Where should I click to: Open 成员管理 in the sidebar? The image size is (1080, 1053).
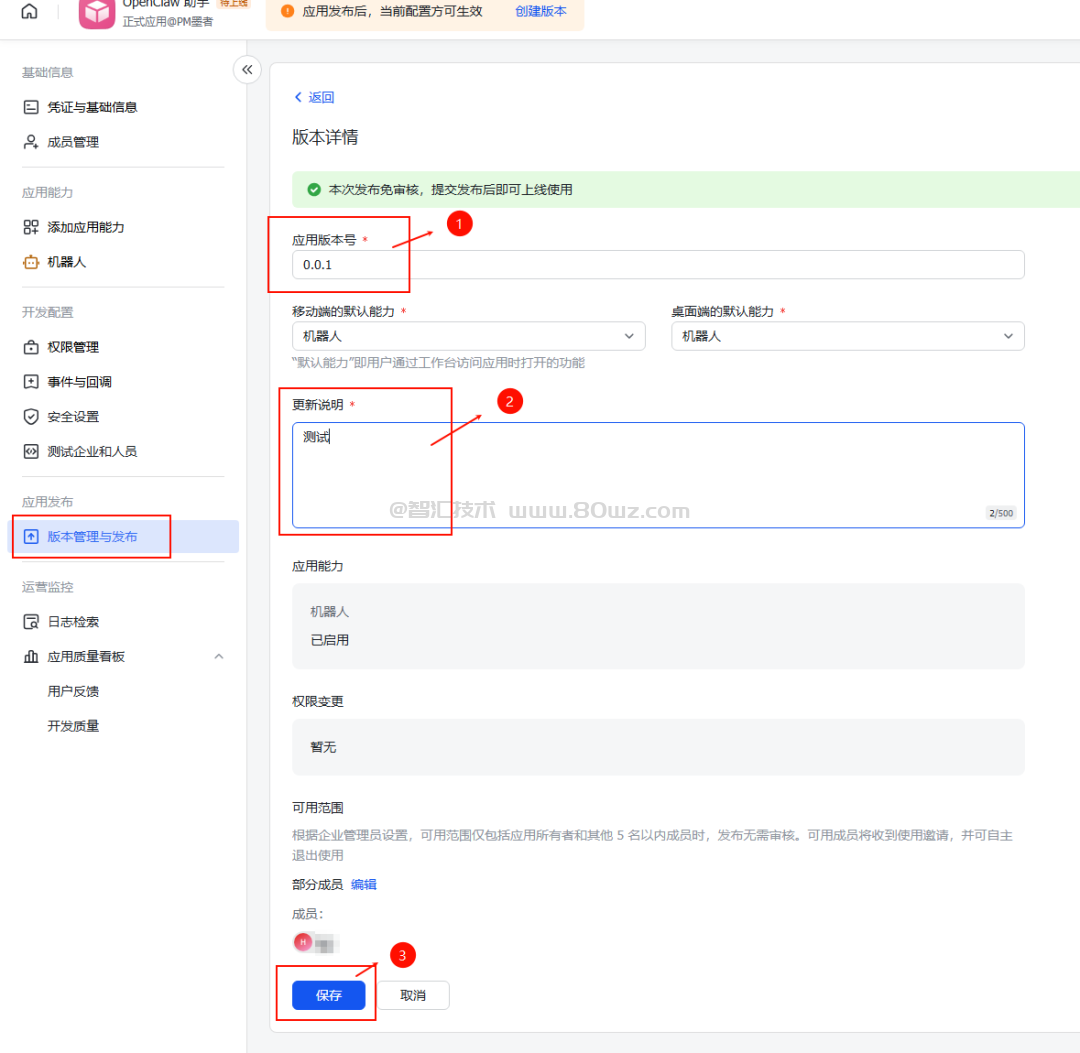click(x=73, y=142)
